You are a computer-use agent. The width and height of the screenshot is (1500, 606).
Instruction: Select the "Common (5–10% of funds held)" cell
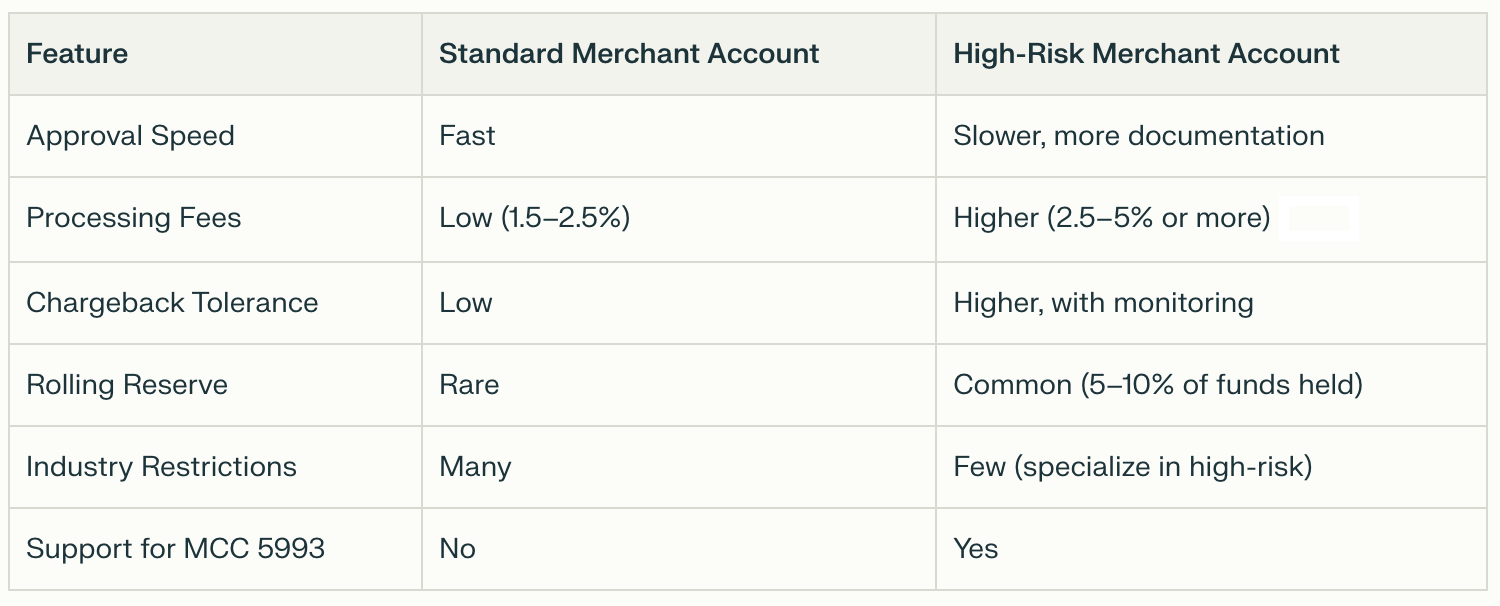point(1157,385)
